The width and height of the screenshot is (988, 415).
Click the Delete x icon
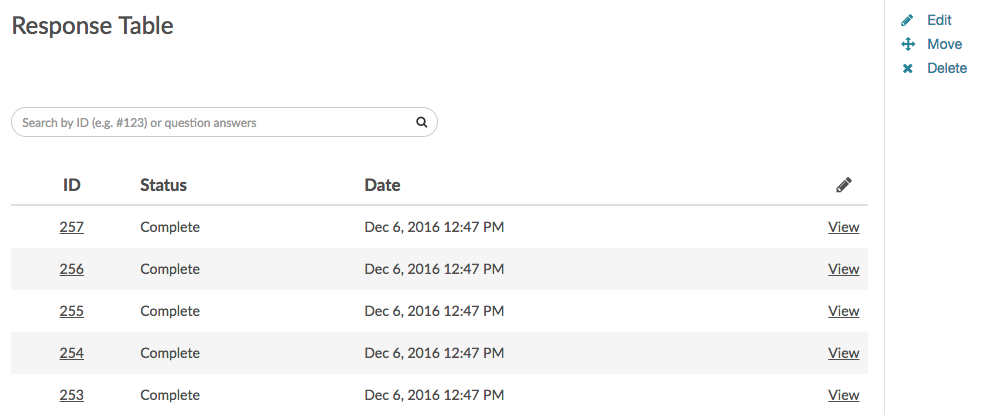click(908, 69)
